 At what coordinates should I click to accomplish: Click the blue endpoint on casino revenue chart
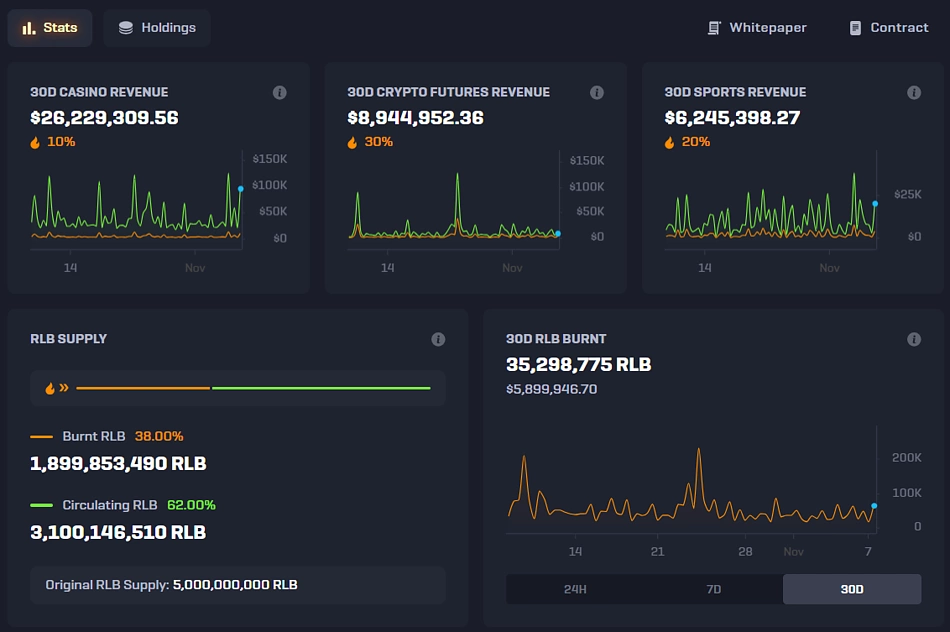[x=240, y=188]
